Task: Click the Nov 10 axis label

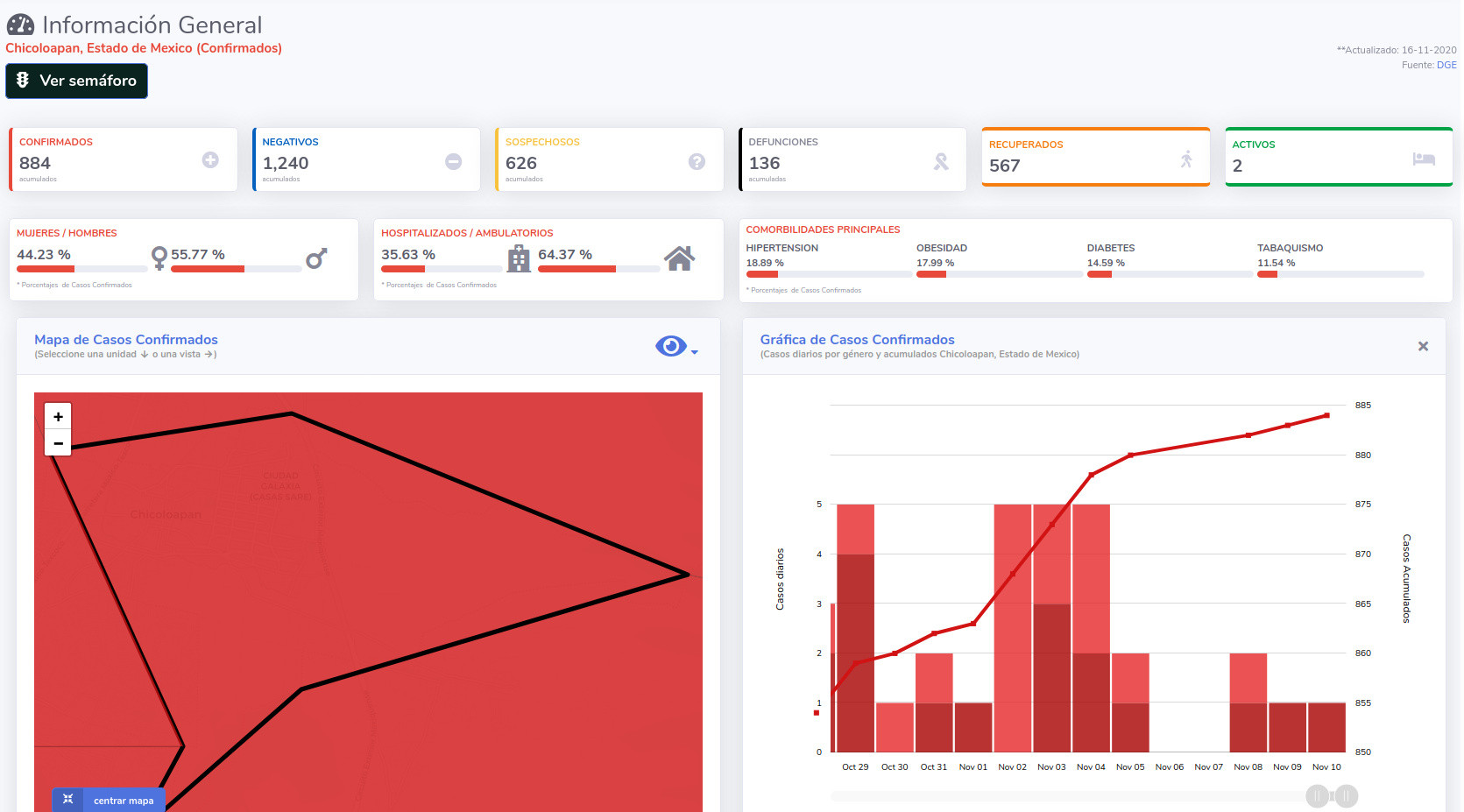Action: coord(1326,766)
